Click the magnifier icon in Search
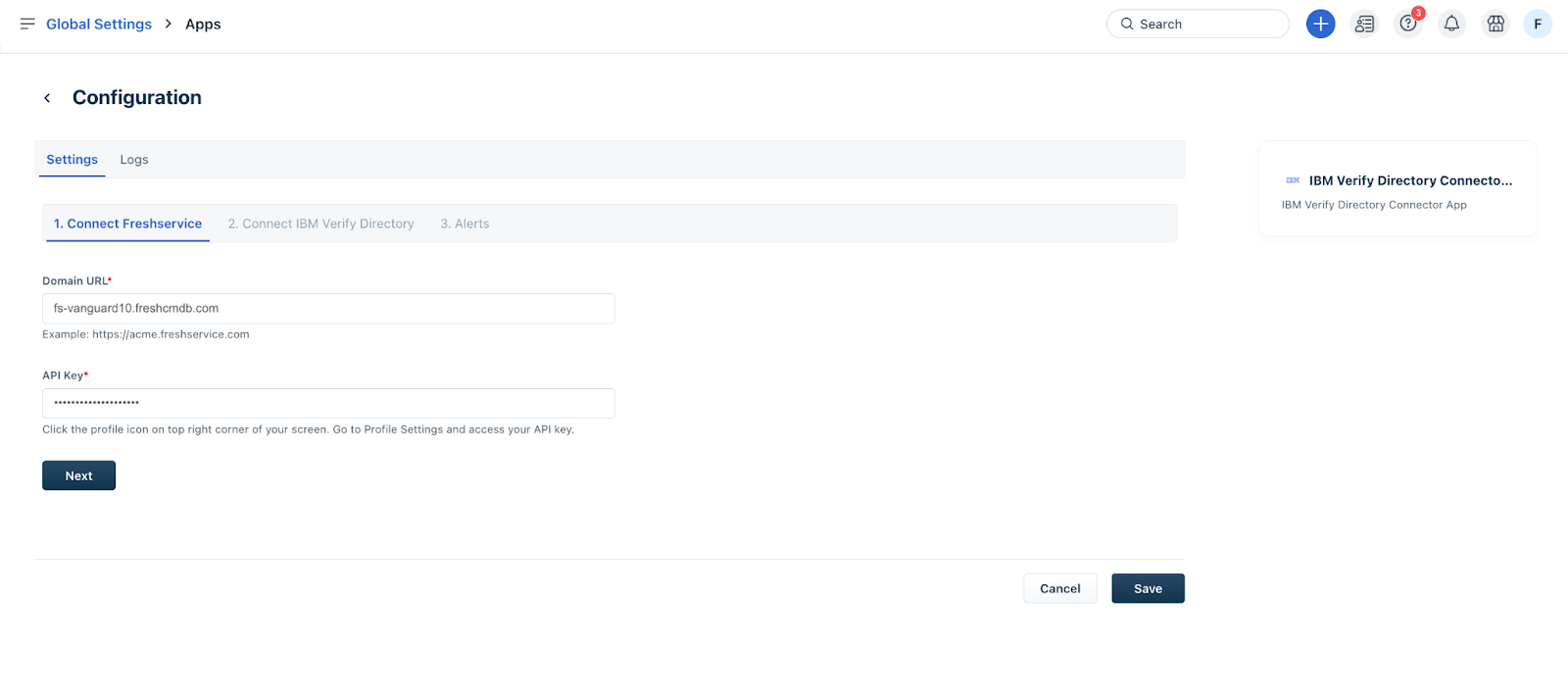The width and height of the screenshot is (1568, 700). tap(1127, 24)
